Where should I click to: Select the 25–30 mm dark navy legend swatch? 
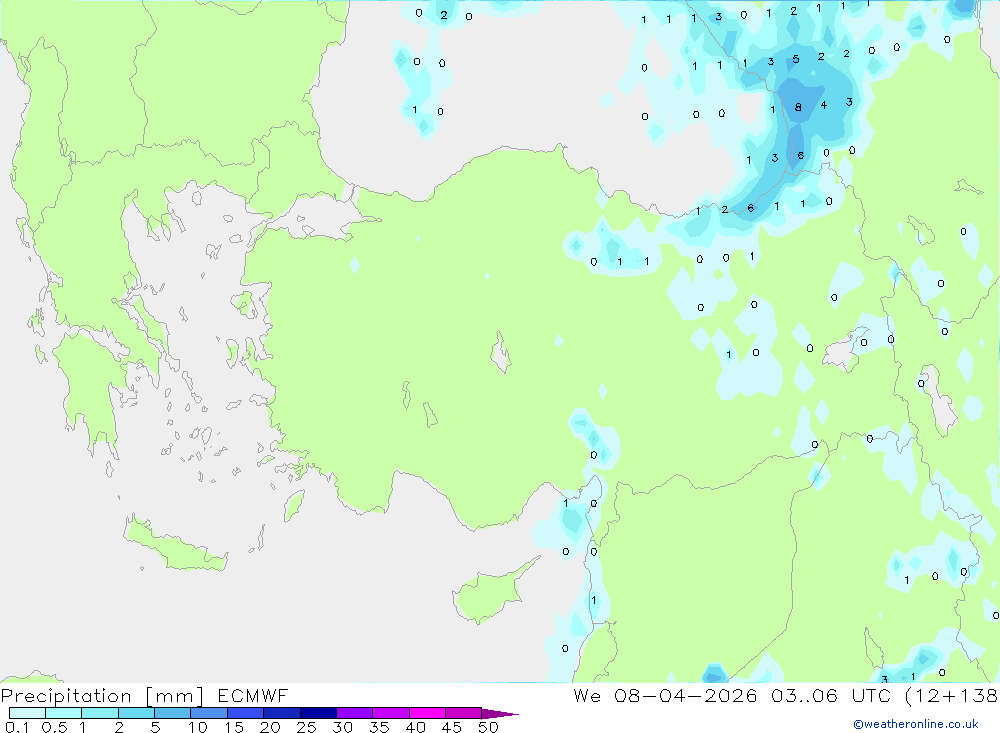(318, 713)
